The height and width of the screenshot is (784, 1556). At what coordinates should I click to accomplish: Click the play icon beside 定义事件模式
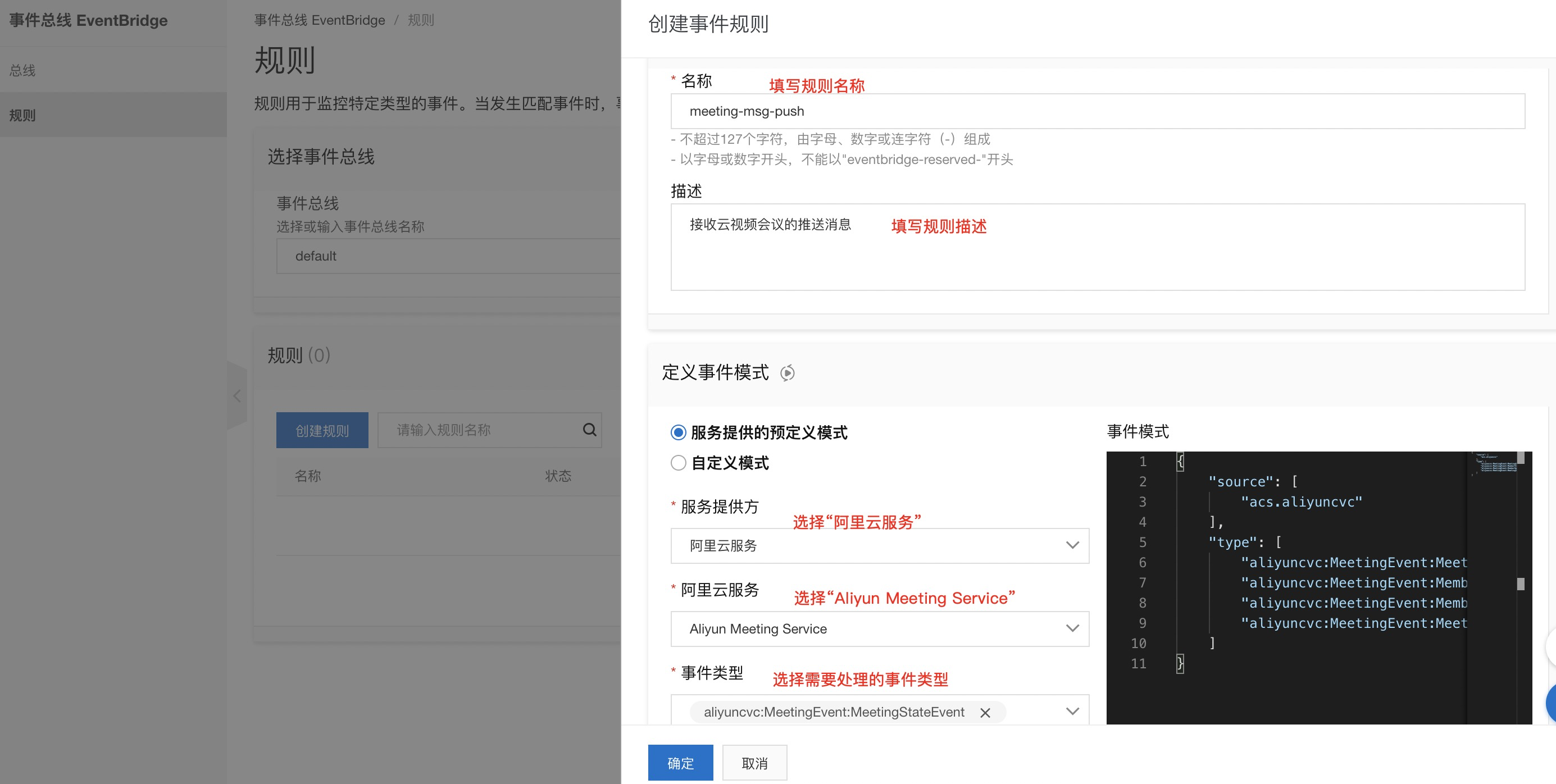coord(787,373)
